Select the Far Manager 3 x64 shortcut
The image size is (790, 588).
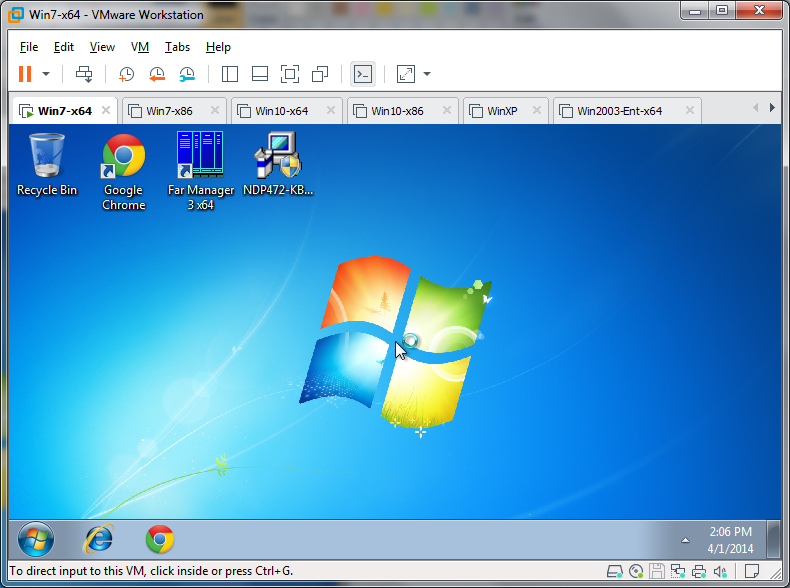click(x=201, y=171)
